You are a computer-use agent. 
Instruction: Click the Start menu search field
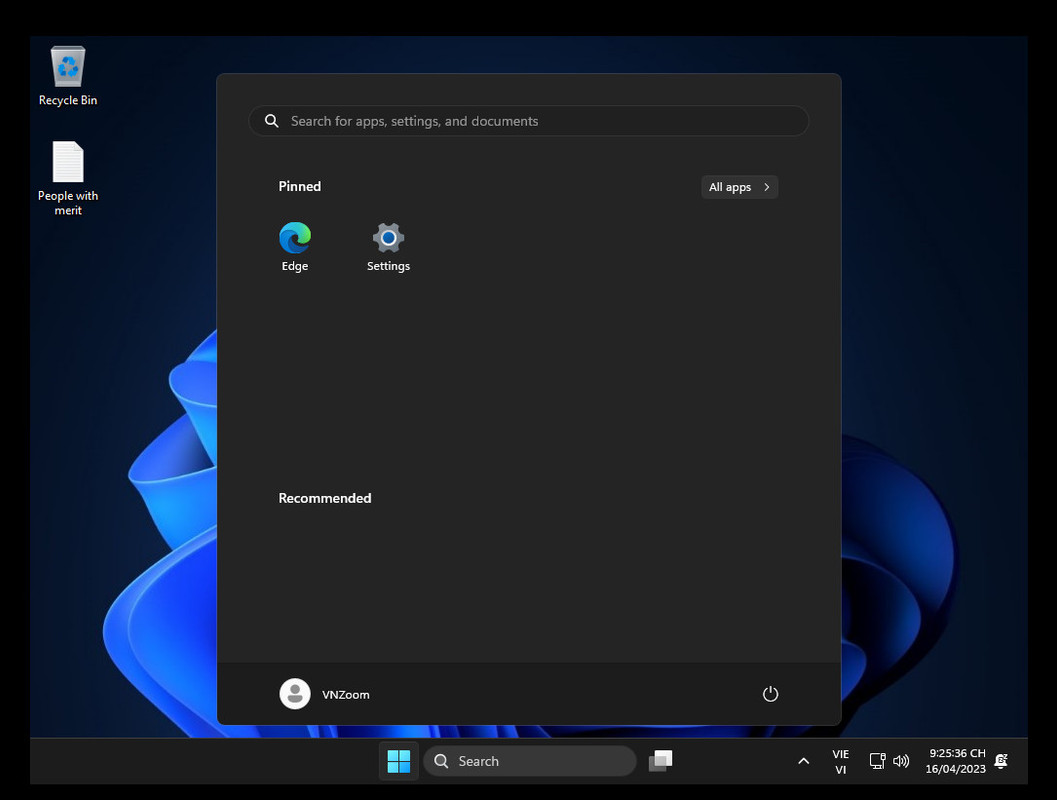click(528, 121)
